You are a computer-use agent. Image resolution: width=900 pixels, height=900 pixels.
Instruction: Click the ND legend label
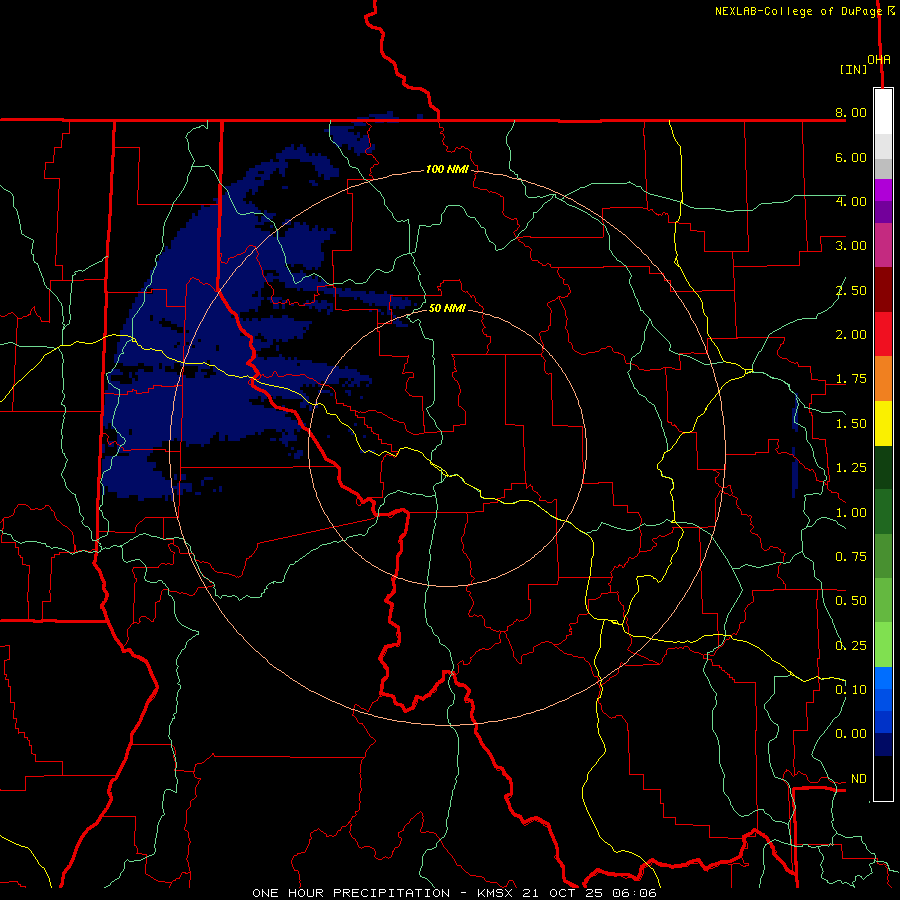pos(859,779)
